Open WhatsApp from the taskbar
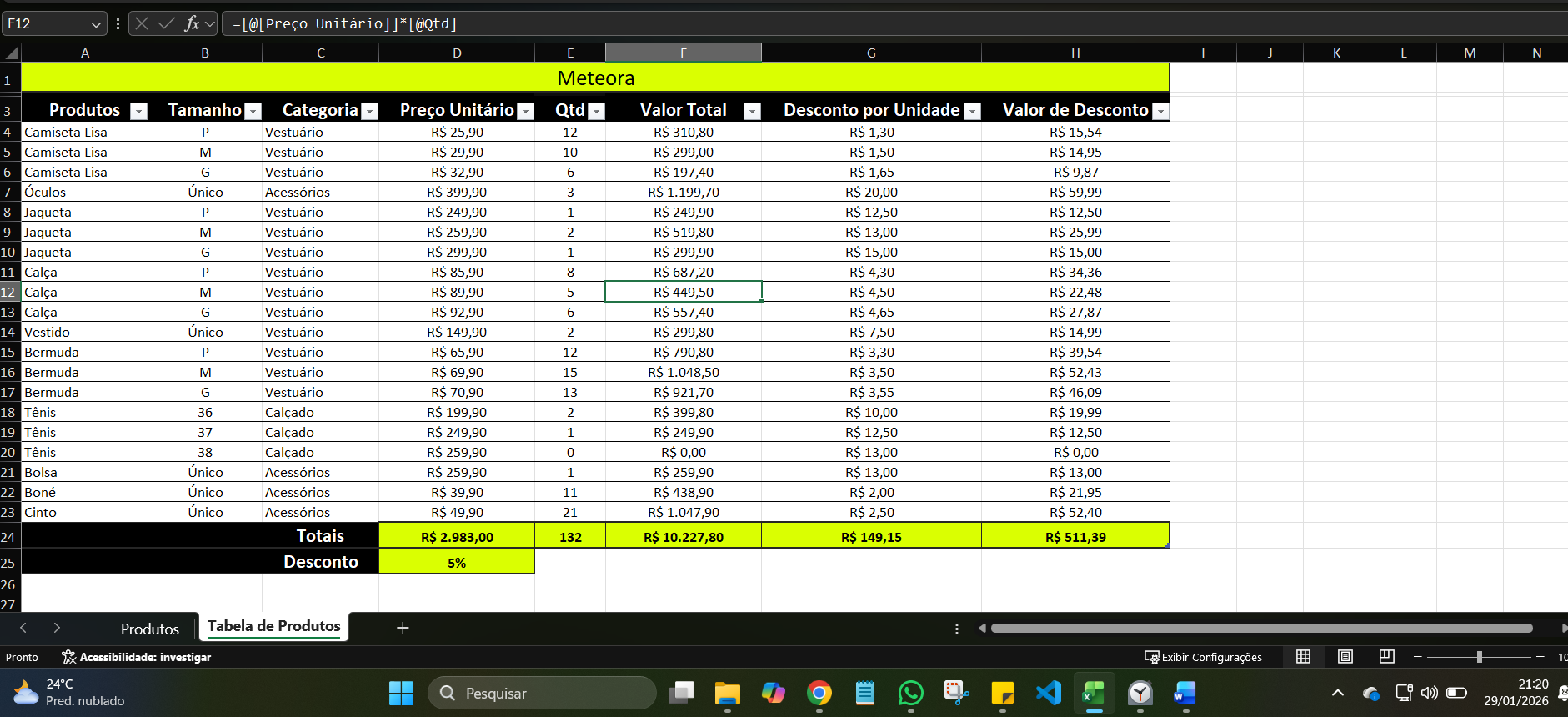The image size is (1568, 717). coord(911,693)
